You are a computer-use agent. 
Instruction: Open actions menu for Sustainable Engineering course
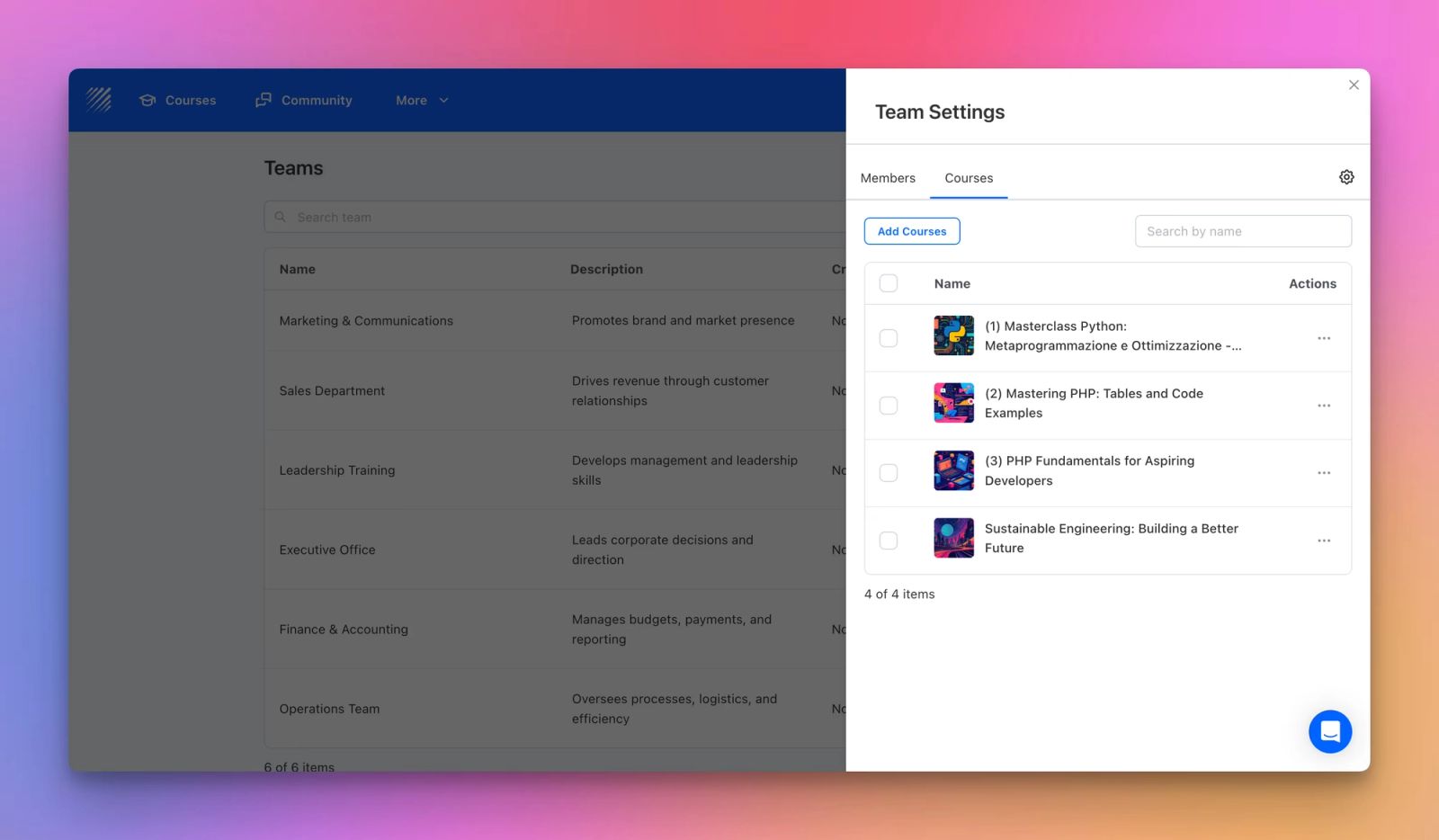[1324, 541]
